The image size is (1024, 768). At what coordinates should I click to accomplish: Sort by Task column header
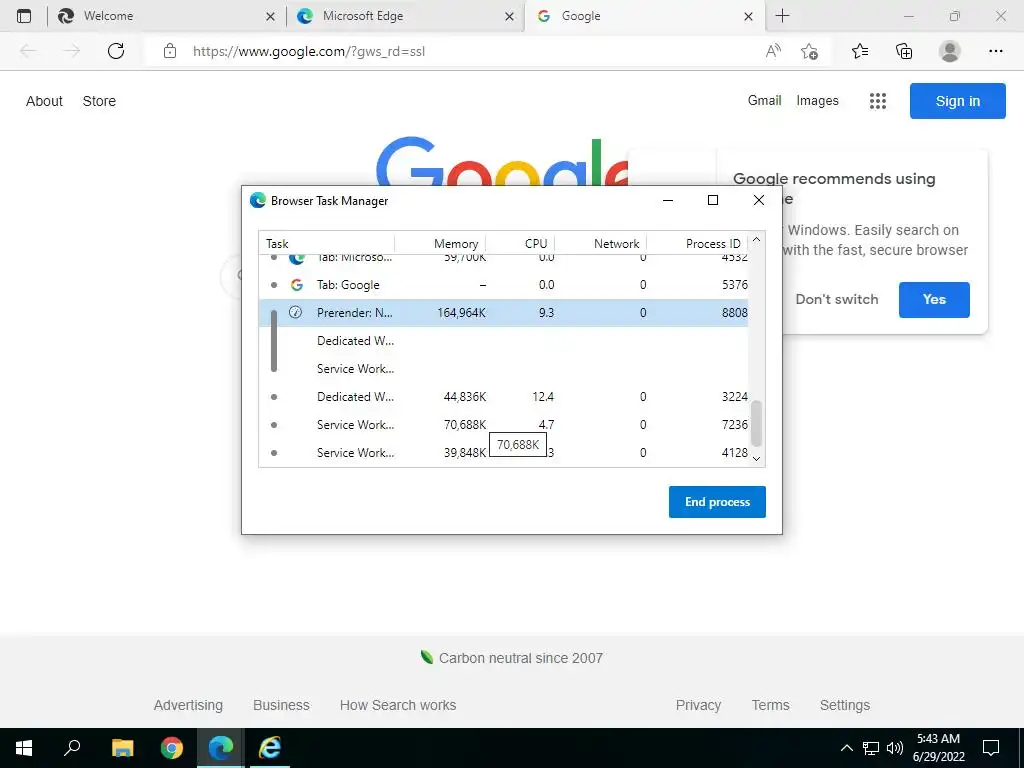click(x=327, y=244)
